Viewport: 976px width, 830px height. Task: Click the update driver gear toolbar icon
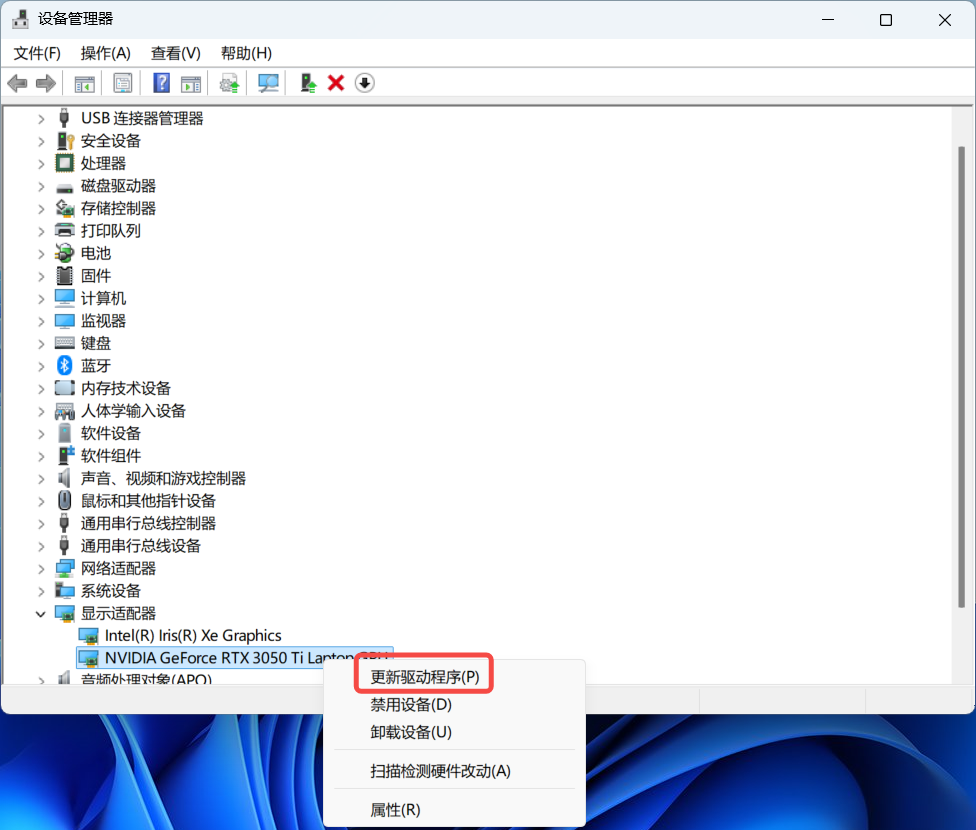230,83
